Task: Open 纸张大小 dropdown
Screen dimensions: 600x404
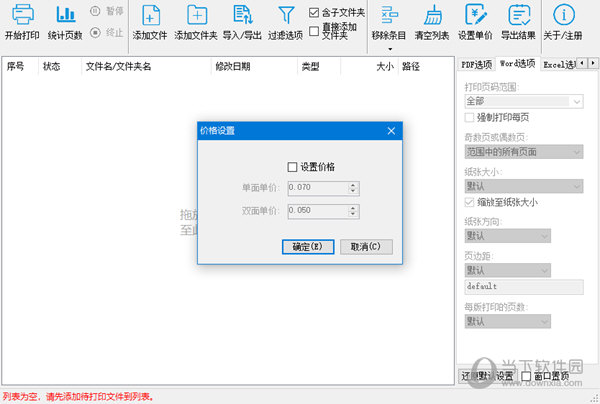Action: click(x=524, y=186)
